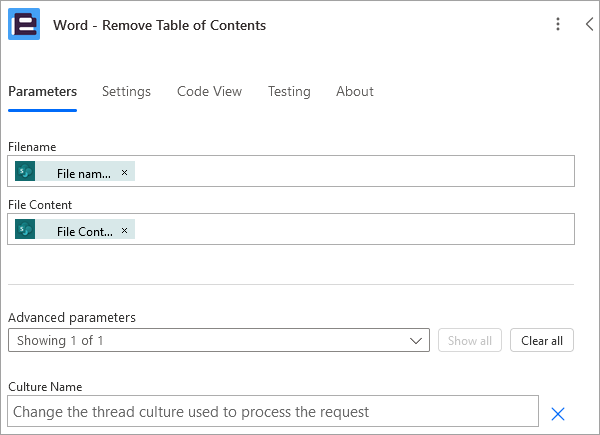Open the Code View tab
The image size is (600, 435).
pos(209,91)
